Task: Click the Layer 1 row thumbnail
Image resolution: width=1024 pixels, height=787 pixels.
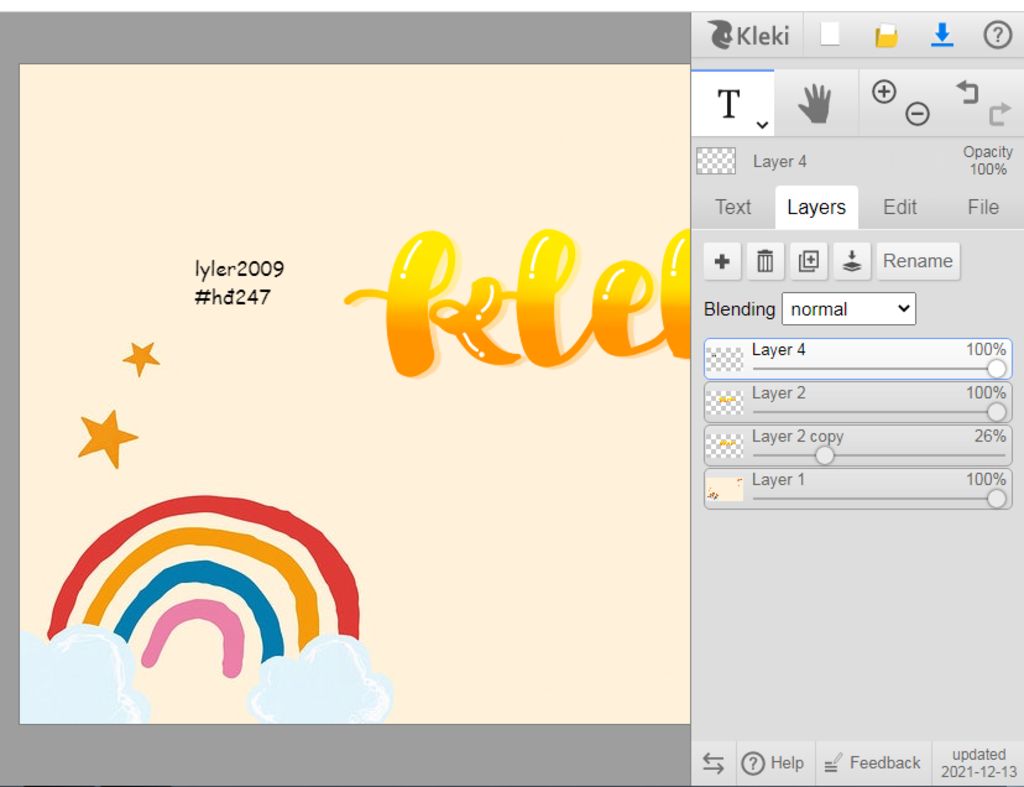Action: tap(725, 489)
